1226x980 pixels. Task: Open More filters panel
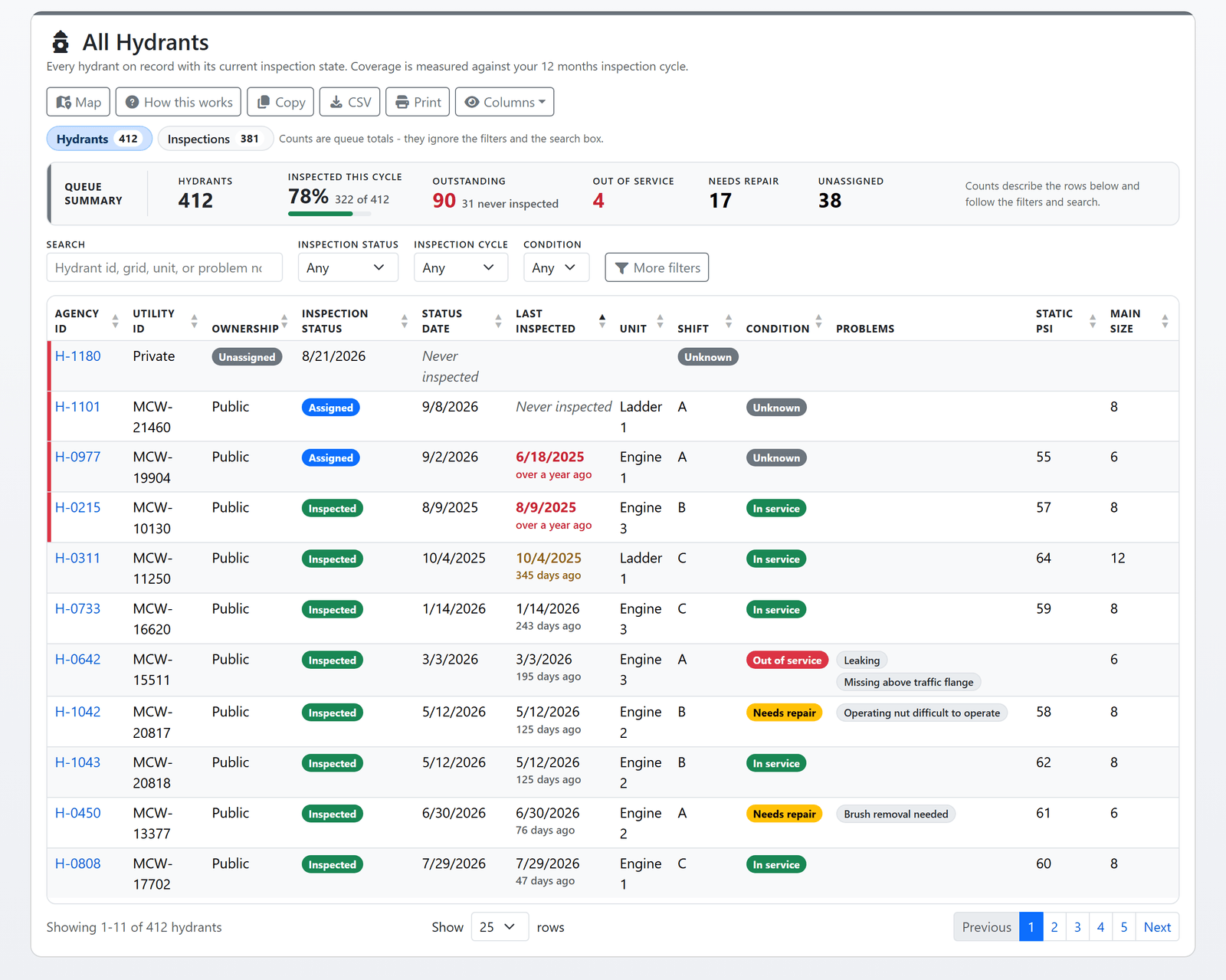(657, 267)
